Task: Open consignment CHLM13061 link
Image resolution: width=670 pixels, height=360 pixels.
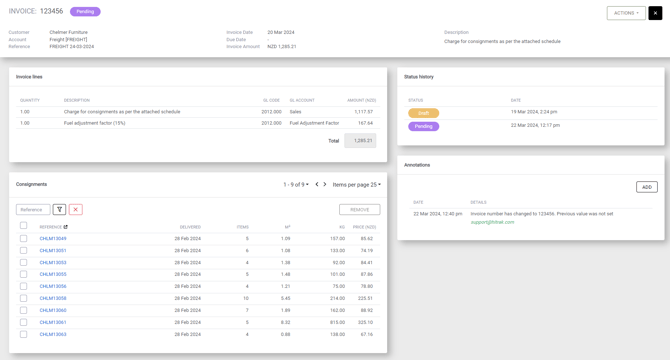Action: pyautogui.click(x=53, y=322)
